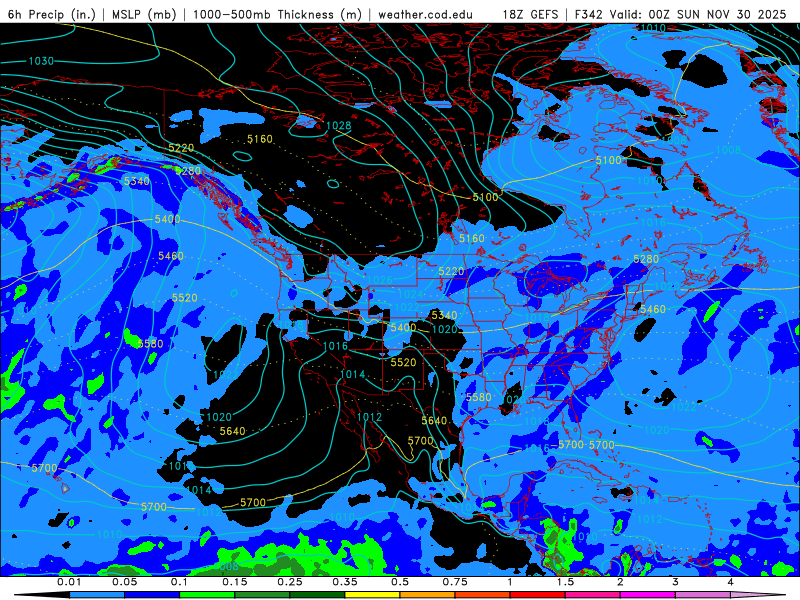The height and width of the screenshot is (600, 800).
Task: Click the '6h Precip (in.)' header text
Action: [52, 14]
